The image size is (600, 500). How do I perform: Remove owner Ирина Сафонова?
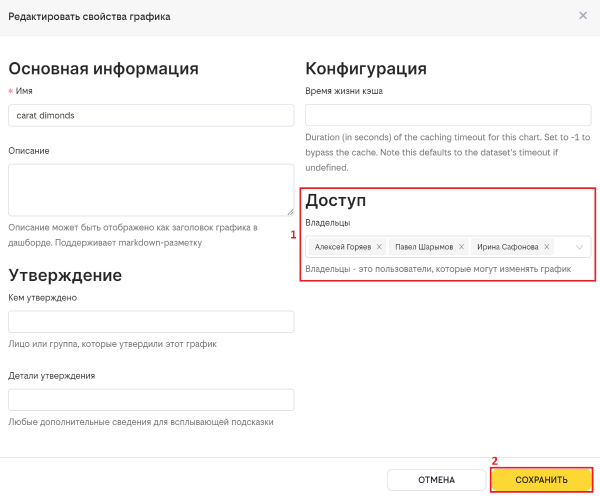click(x=547, y=247)
